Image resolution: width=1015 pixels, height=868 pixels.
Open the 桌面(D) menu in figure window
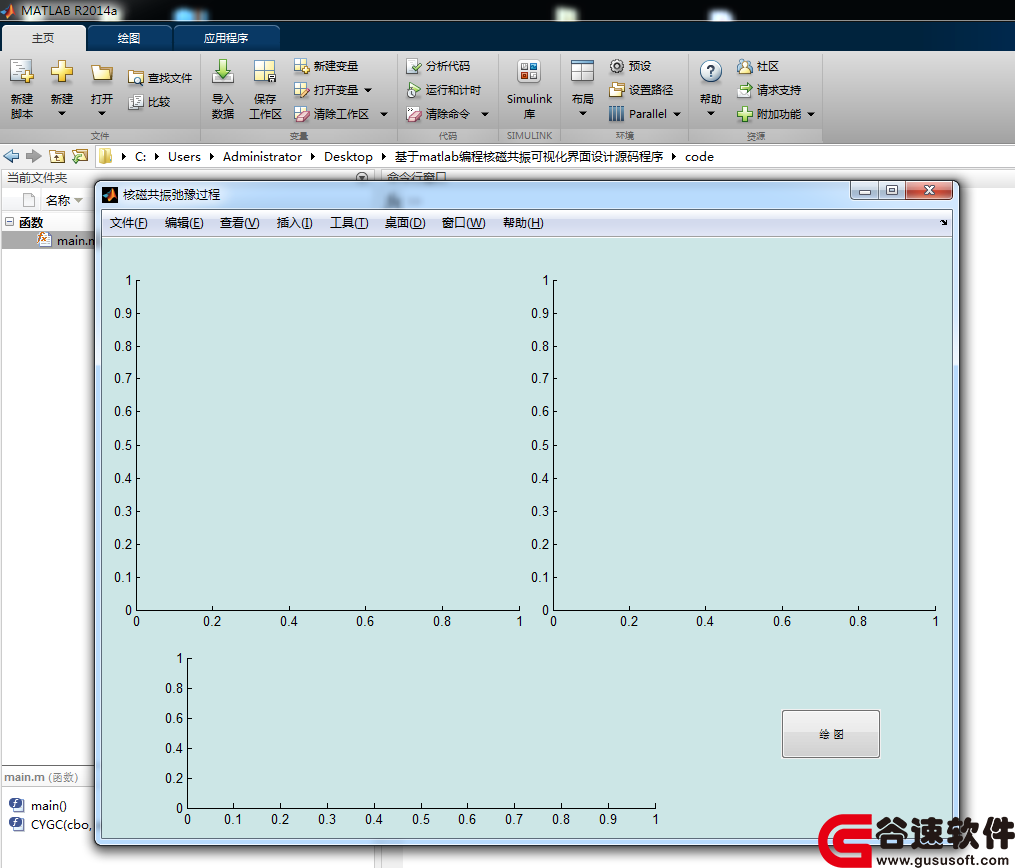(x=405, y=223)
